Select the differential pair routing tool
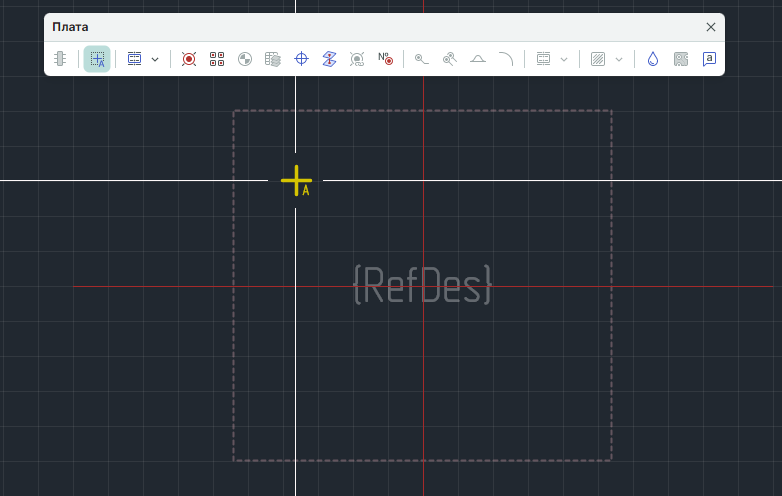The height and width of the screenshot is (496, 782). 450,59
